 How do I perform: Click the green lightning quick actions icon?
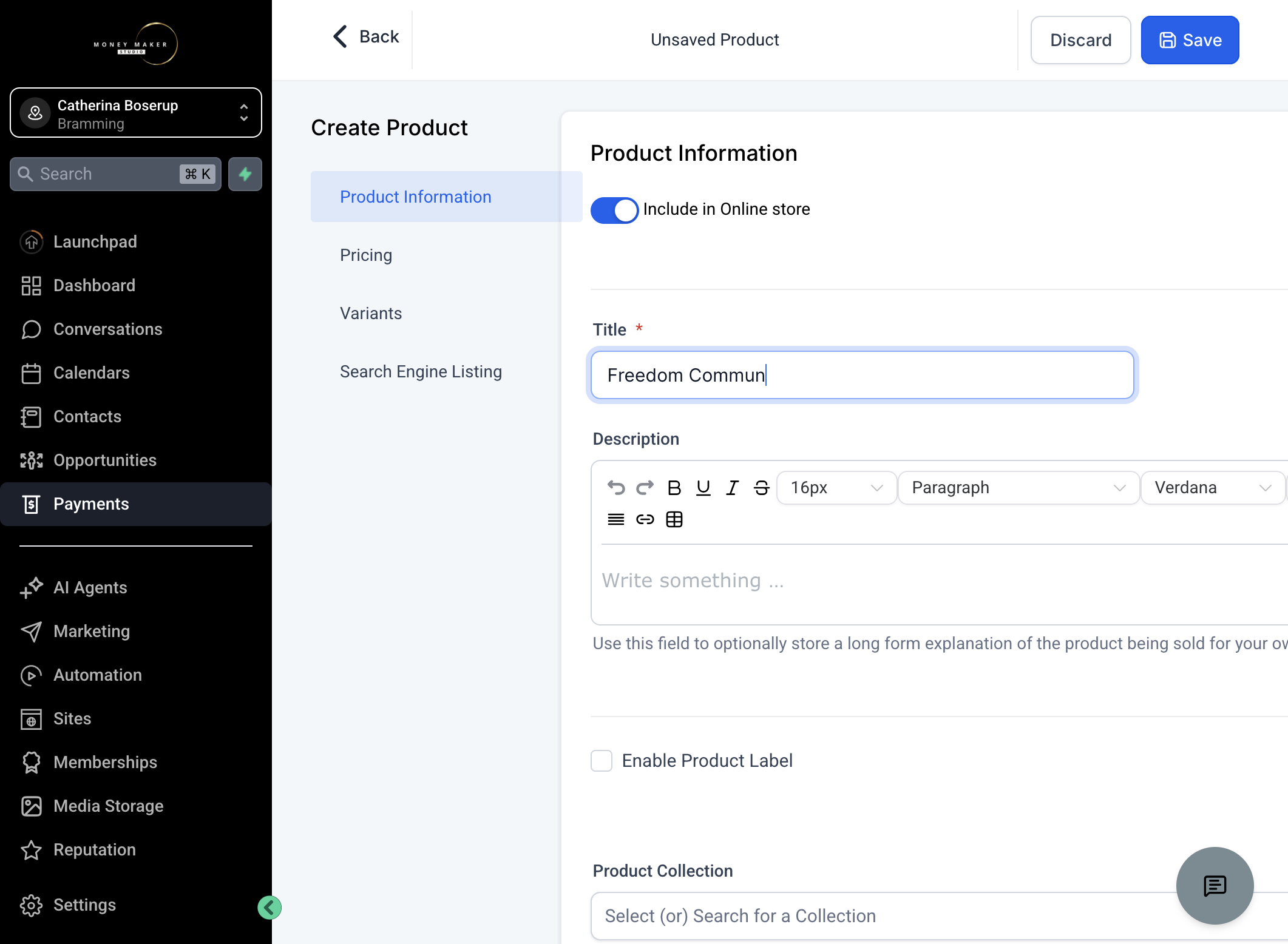pyautogui.click(x=245, y=174)
